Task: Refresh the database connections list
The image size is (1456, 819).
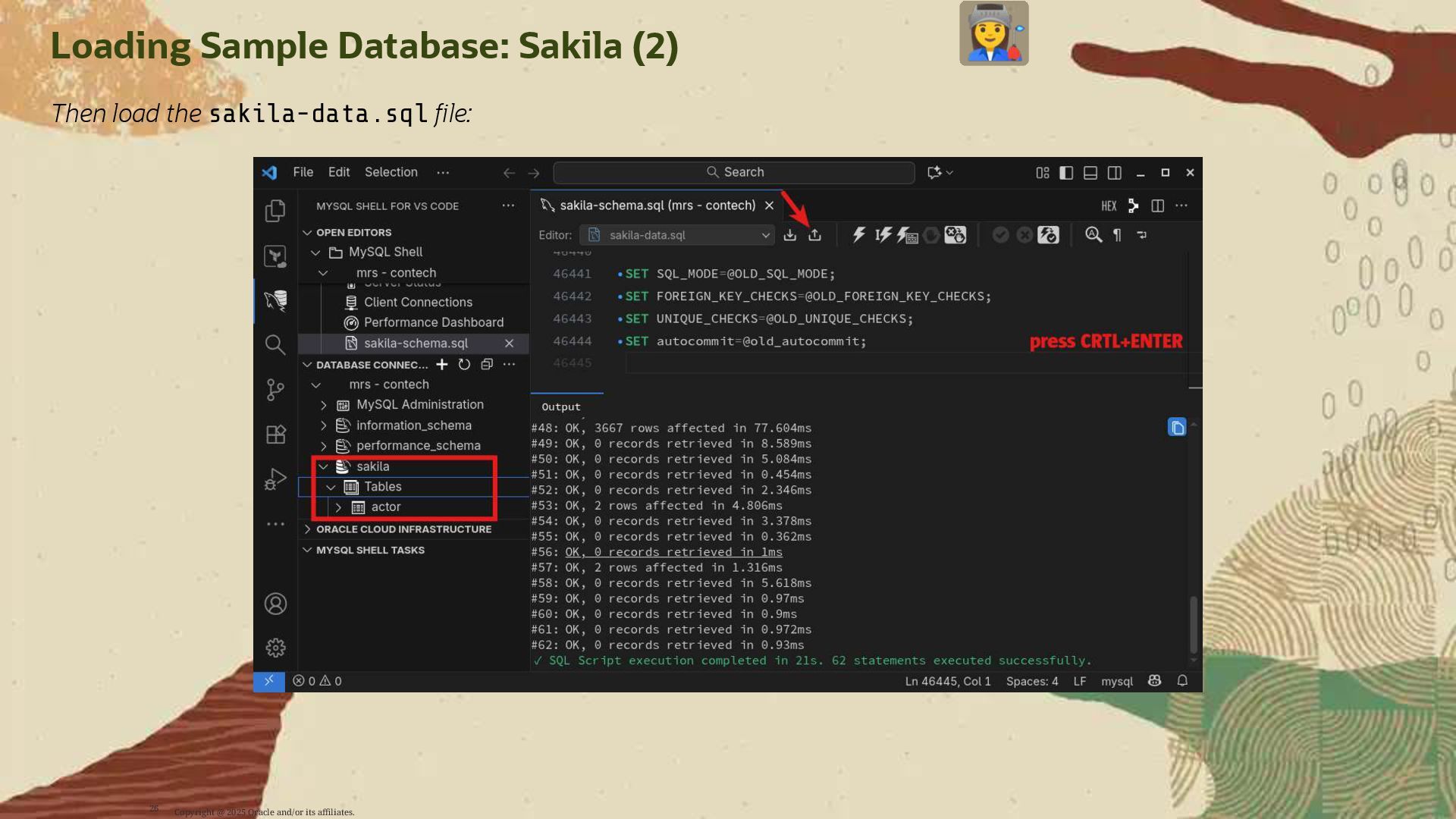Action: (x=464, y=365)
